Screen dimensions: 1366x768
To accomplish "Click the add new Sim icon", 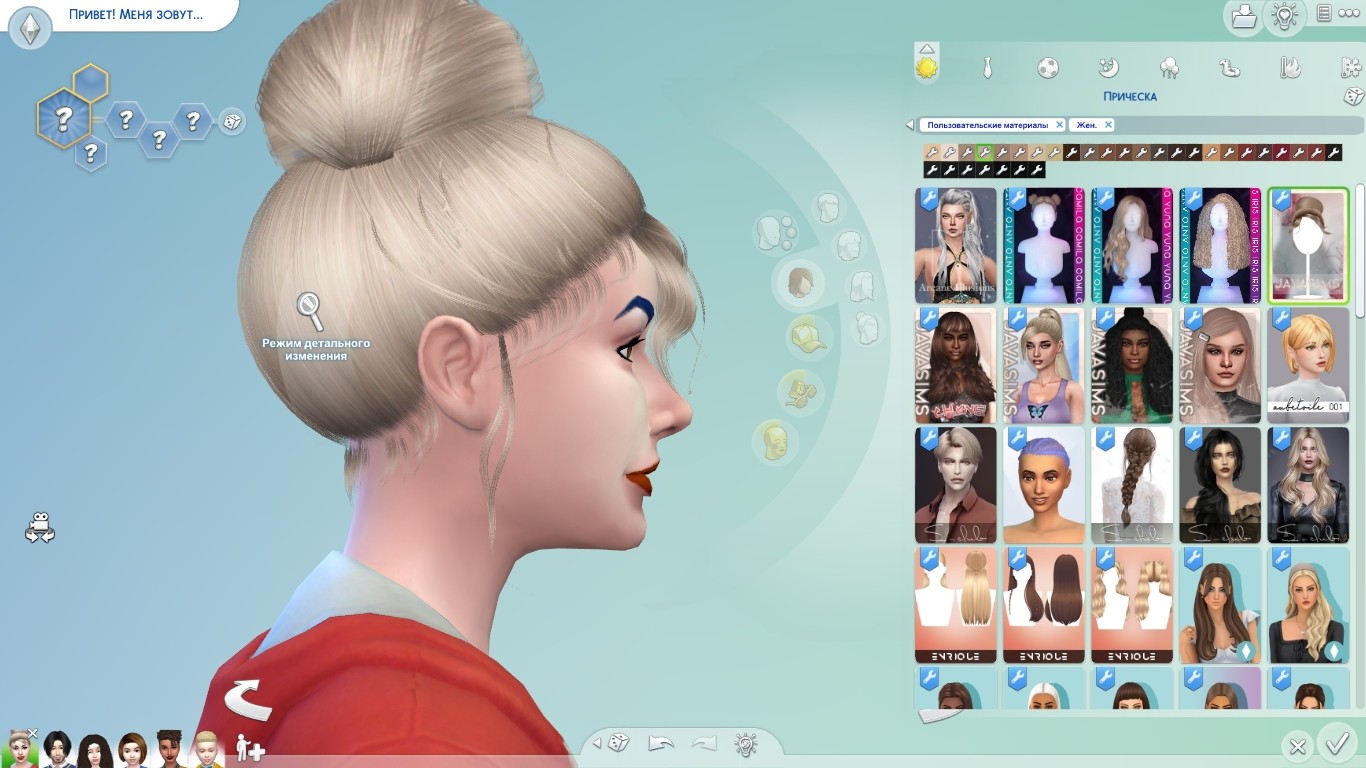I will pyautogui.click(x=249, y=748).
